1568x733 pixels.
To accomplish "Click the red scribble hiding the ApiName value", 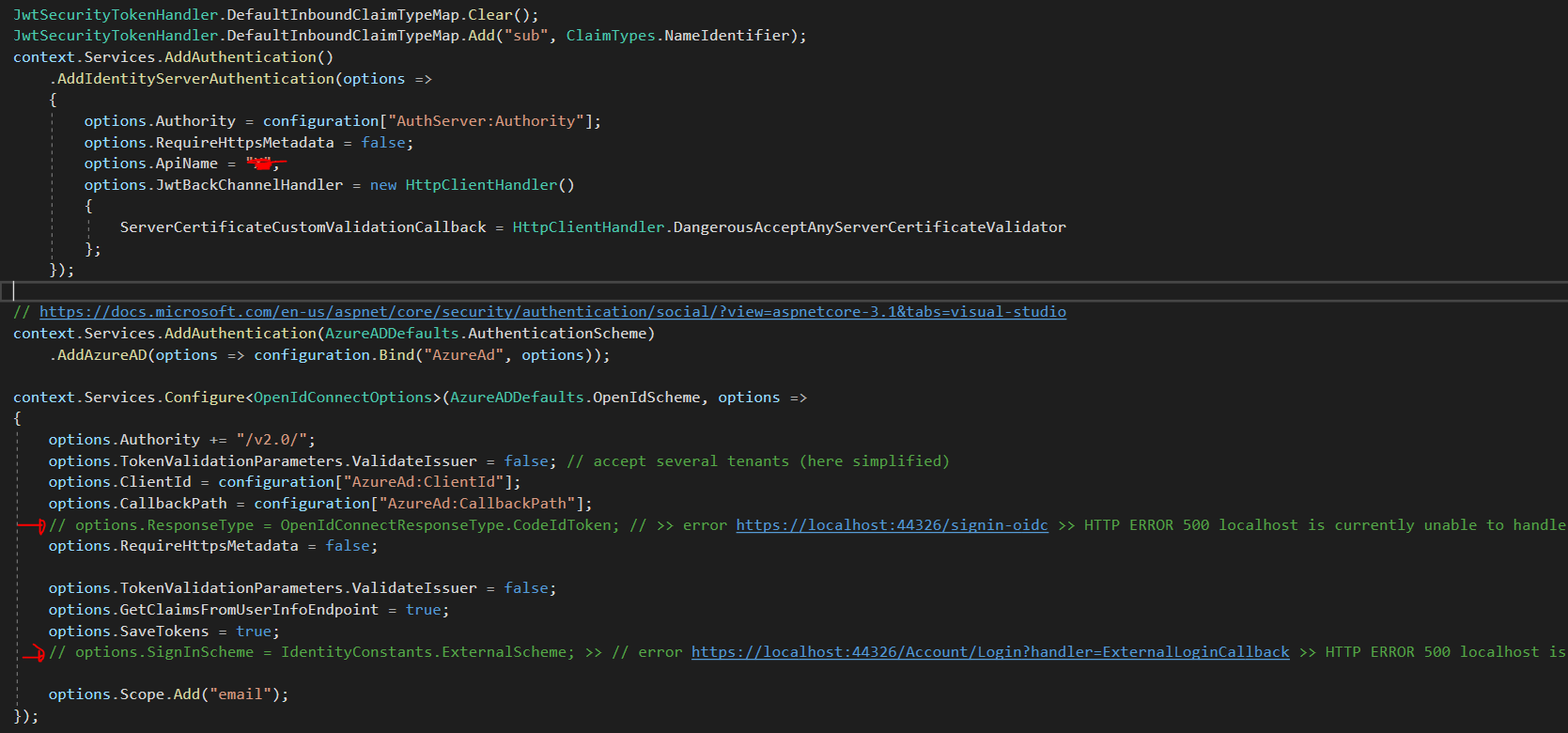I will tap(263, 164).
